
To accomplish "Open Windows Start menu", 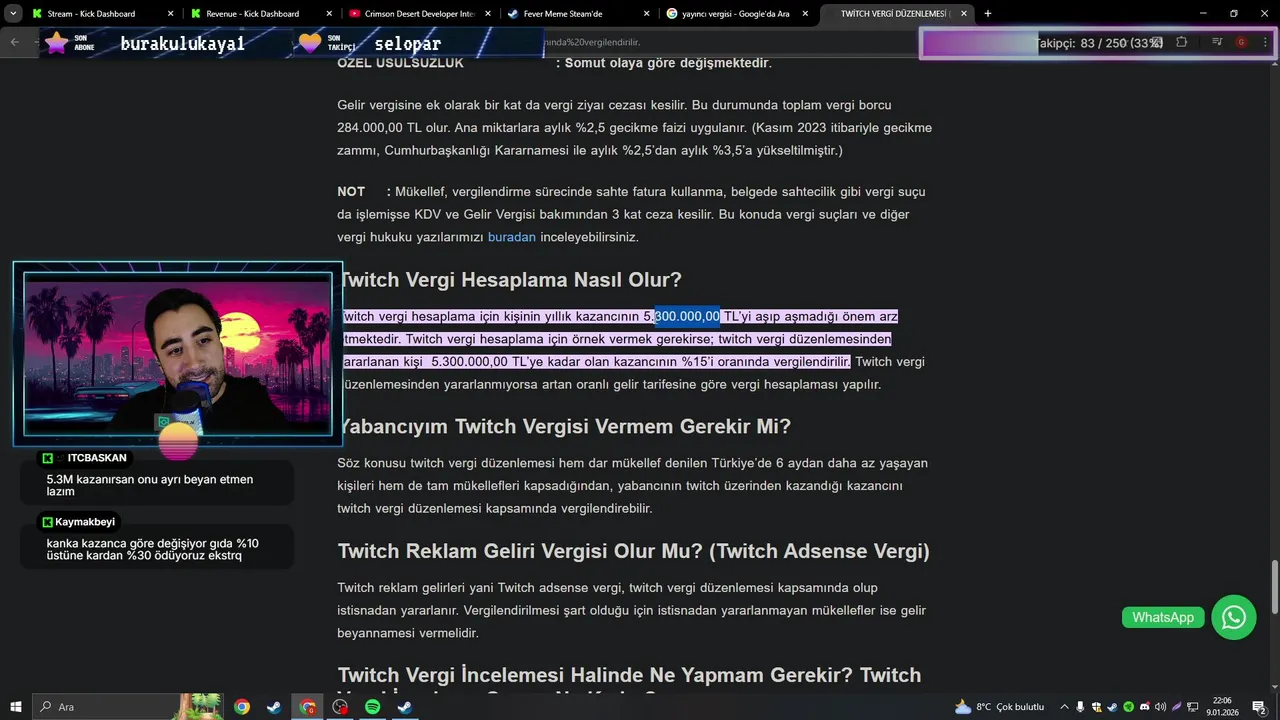I will 16,707.
